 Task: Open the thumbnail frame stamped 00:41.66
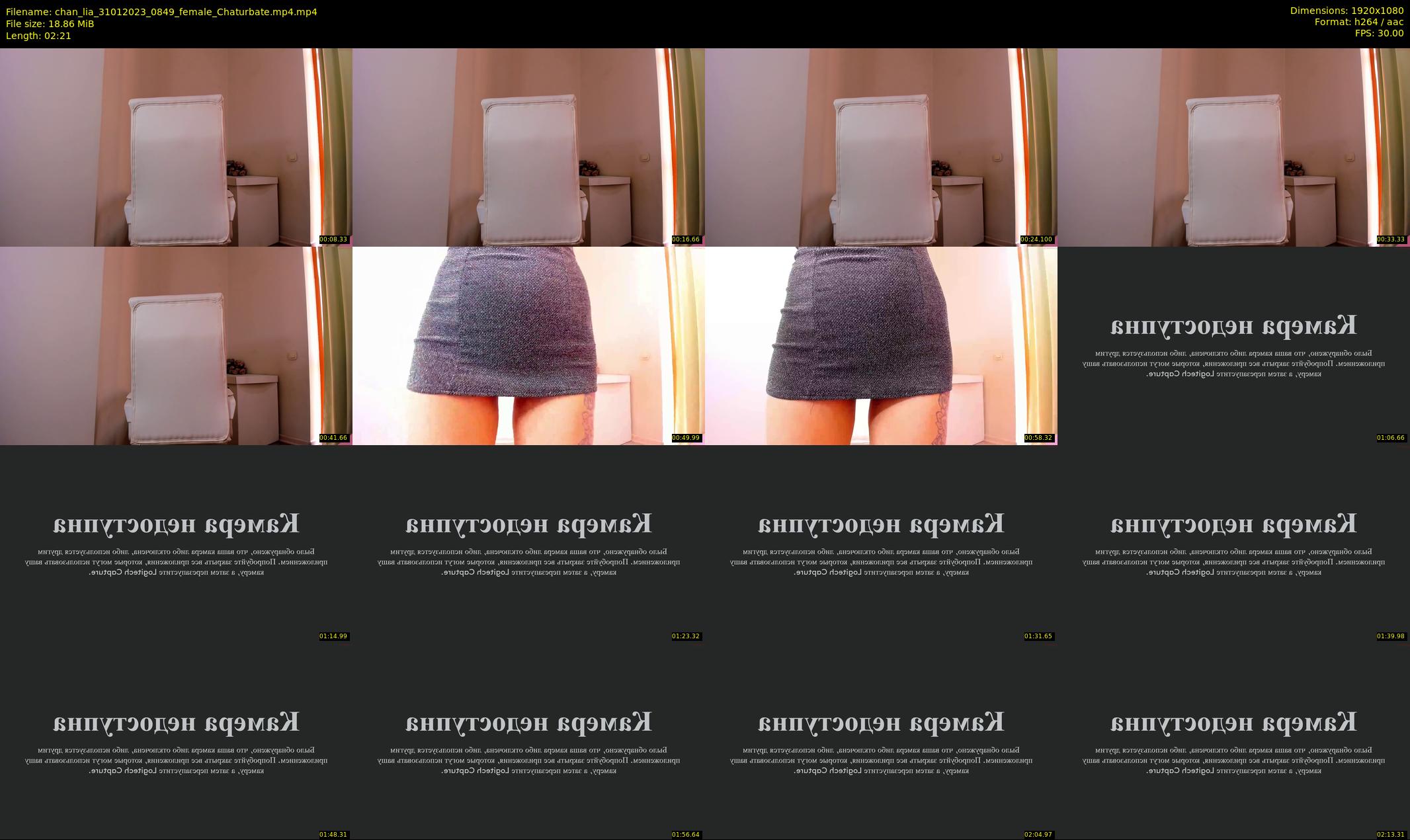coord(176,345)
